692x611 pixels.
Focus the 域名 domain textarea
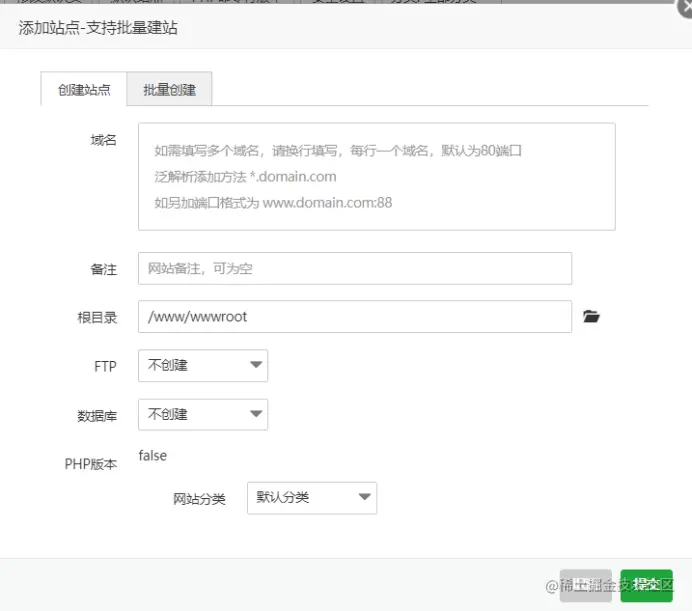click(x=376, y=177)
